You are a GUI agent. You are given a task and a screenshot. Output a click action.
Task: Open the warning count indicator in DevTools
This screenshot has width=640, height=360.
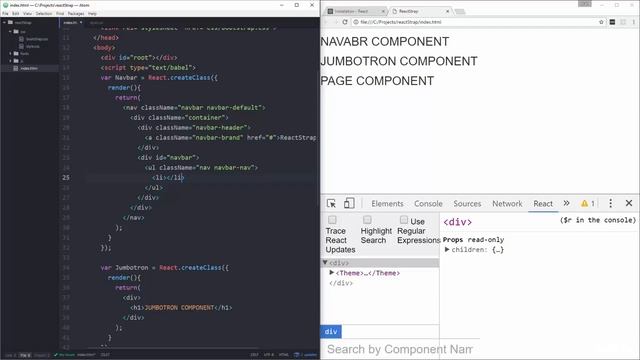coord(588,203)
